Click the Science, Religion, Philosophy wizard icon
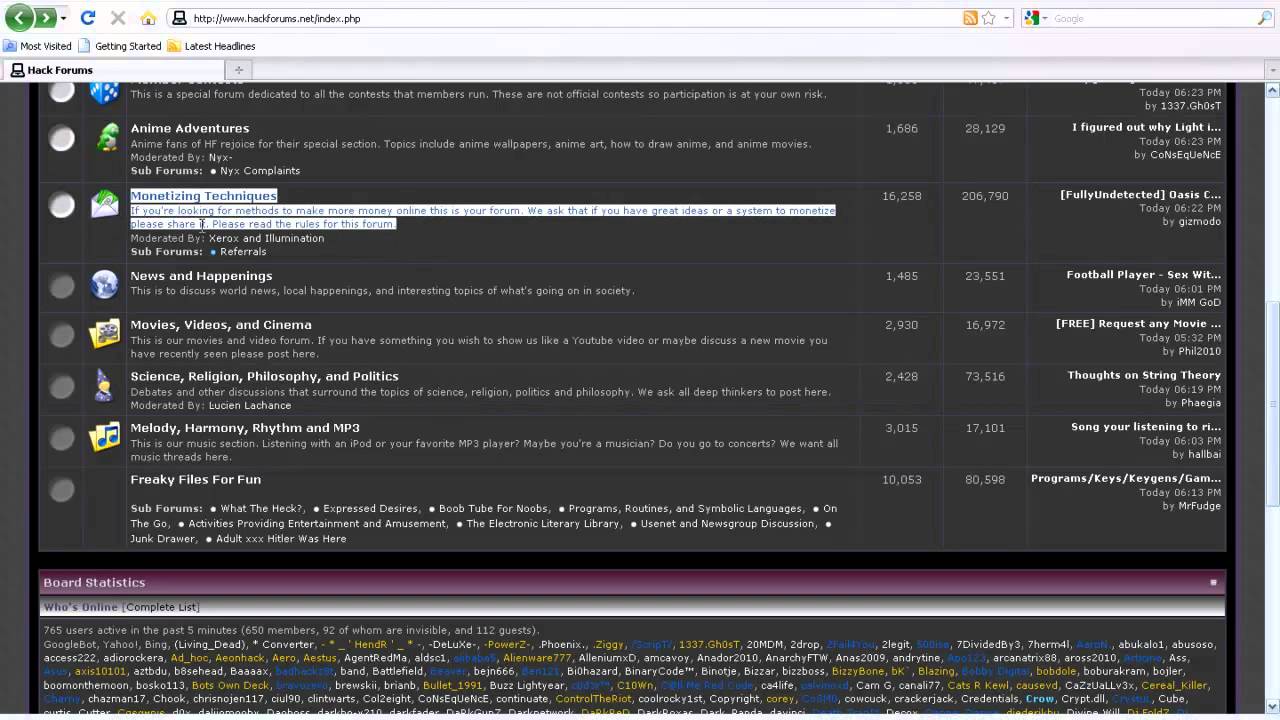Image resolution: width=1280 pixels, height=720 pixels. 105,385
